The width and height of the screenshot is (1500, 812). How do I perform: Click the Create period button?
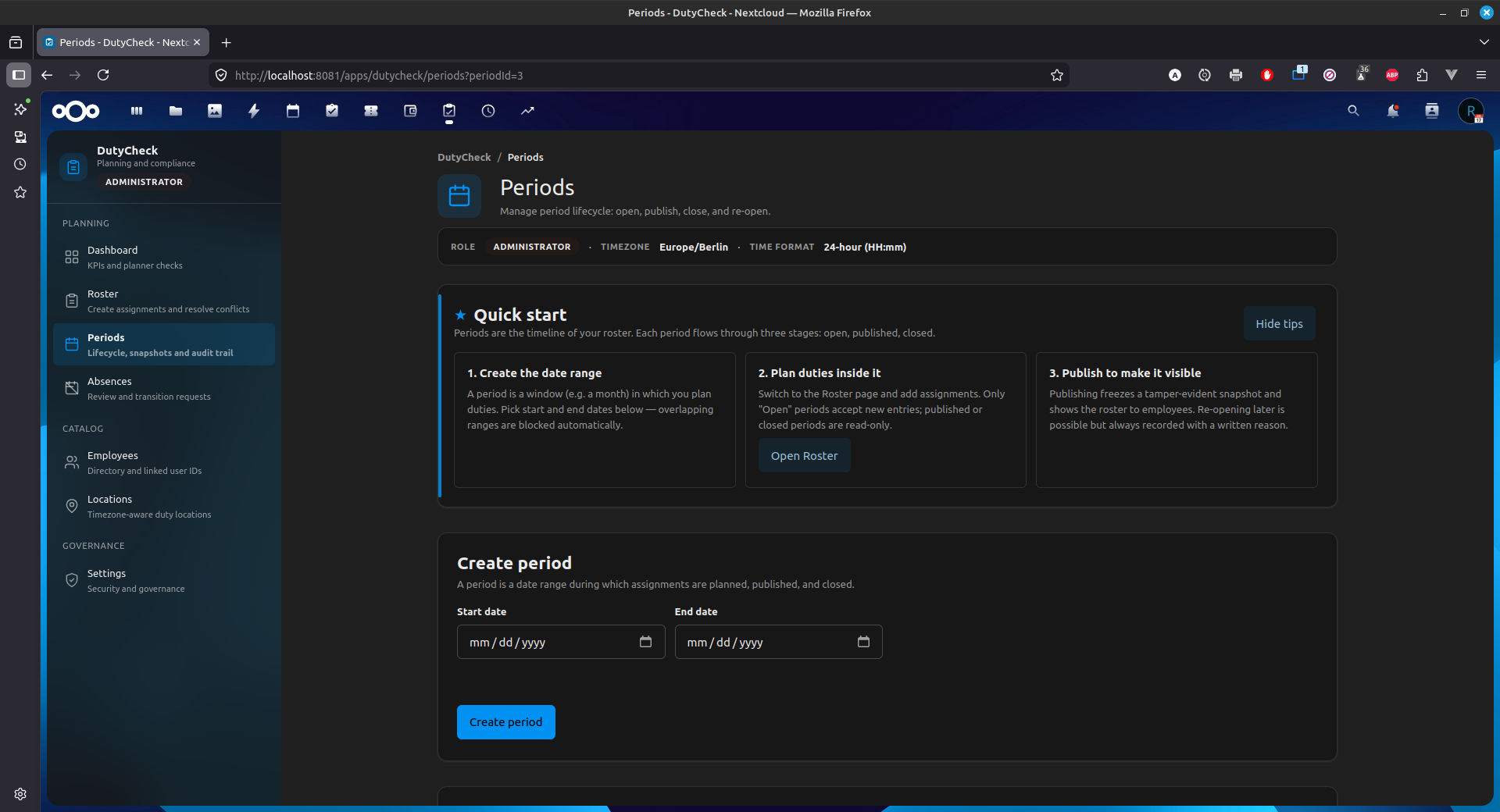[x=506, y=722]
